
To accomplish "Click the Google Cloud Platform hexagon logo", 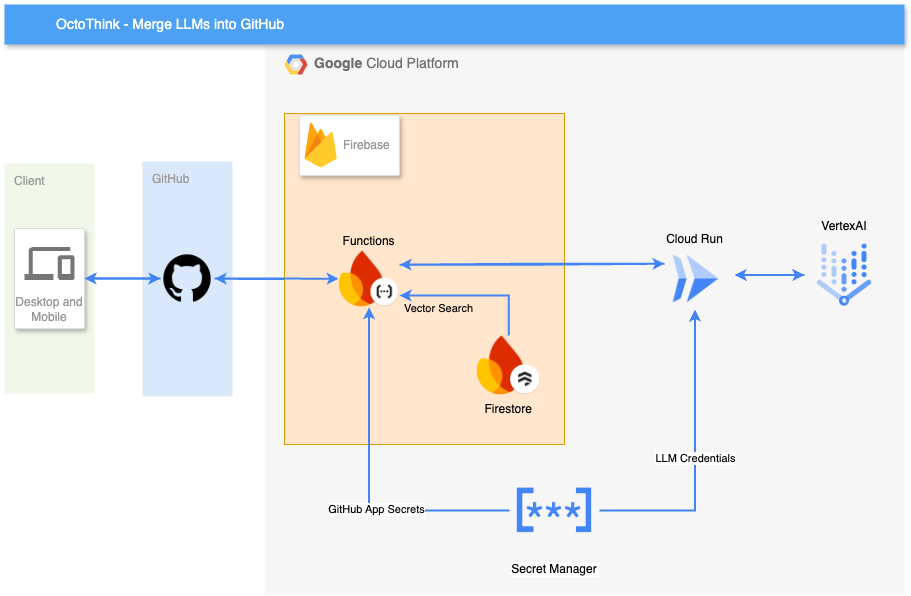I will point(296,64).
